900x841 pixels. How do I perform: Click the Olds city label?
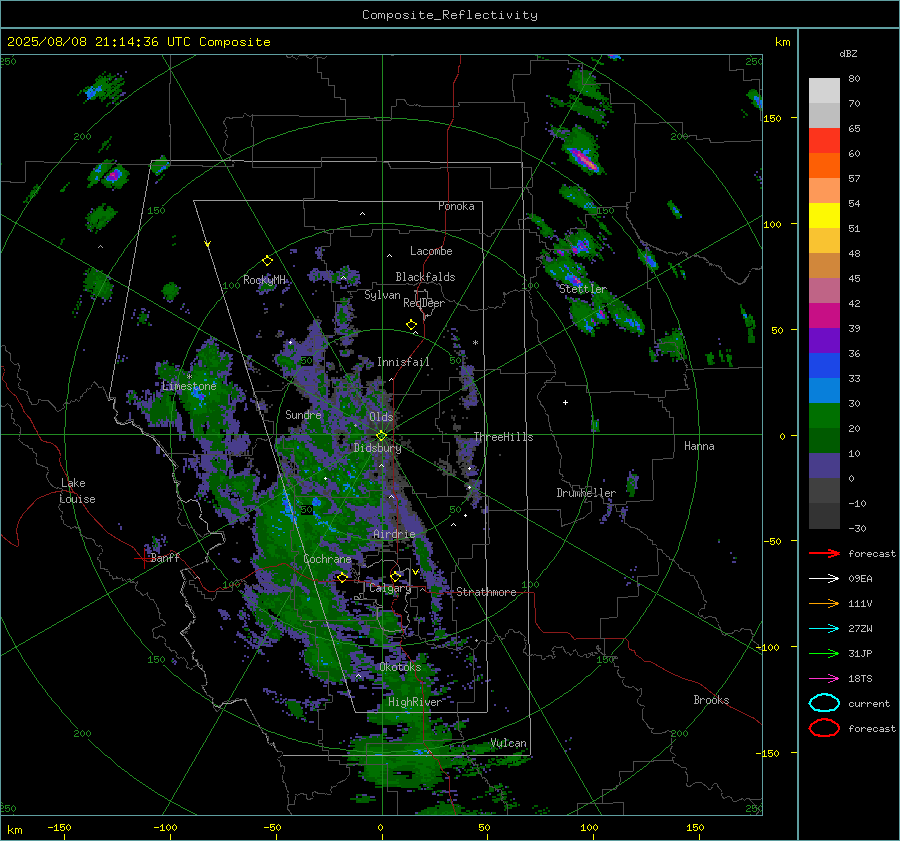tap(381, 417)
